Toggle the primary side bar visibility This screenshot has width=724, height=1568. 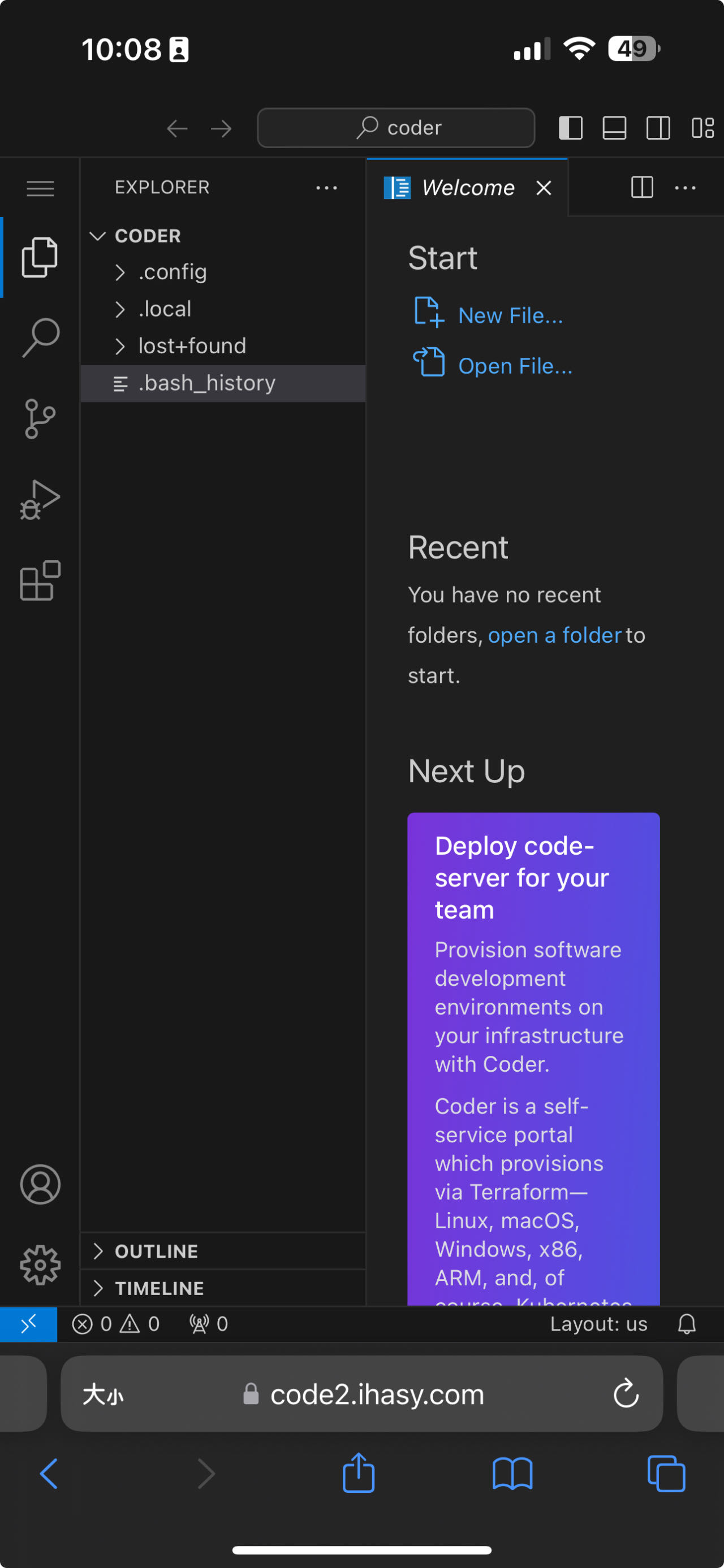(x=570, y=128)
